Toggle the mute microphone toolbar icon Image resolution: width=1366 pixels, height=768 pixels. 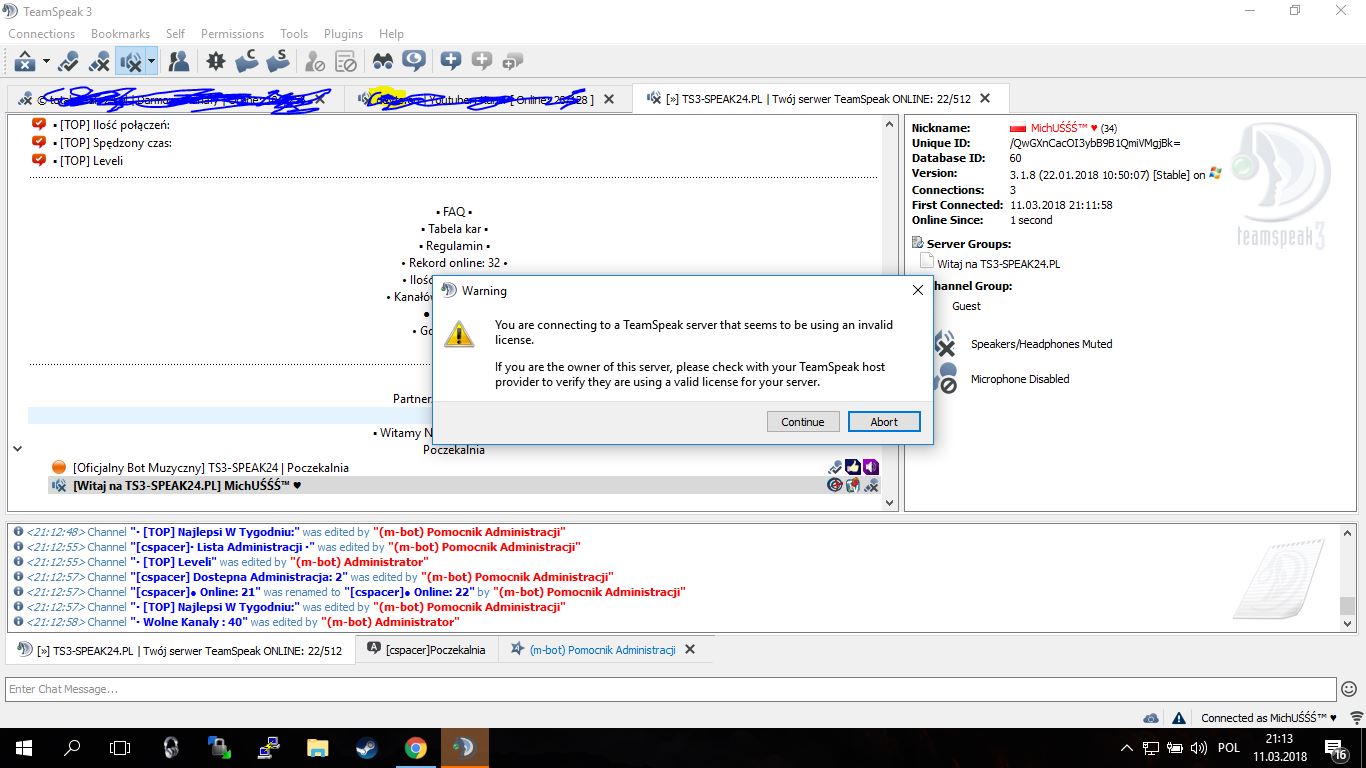tap(99, 62)
